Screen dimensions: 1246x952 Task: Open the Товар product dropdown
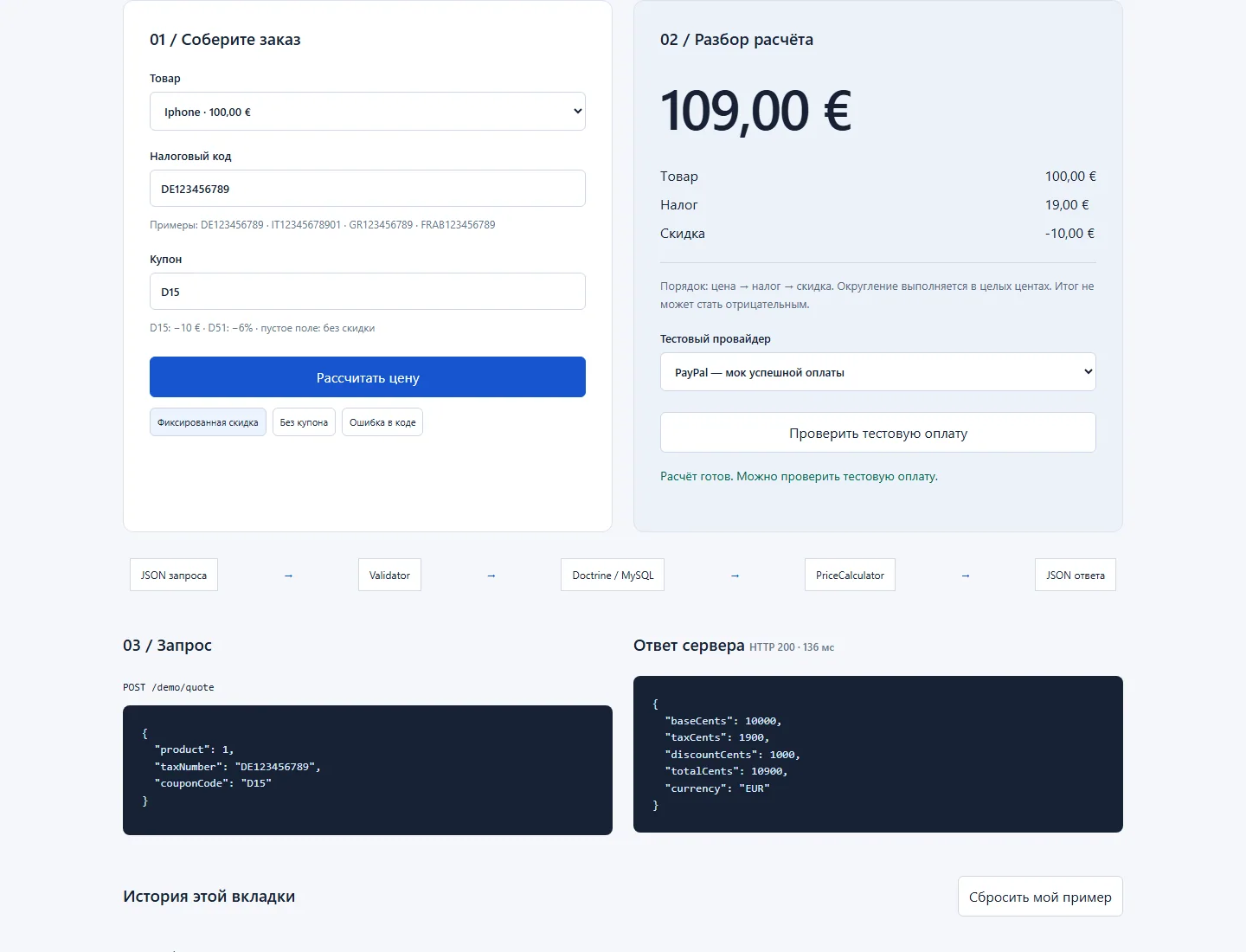pyautogui.click(x=368, y=112)
